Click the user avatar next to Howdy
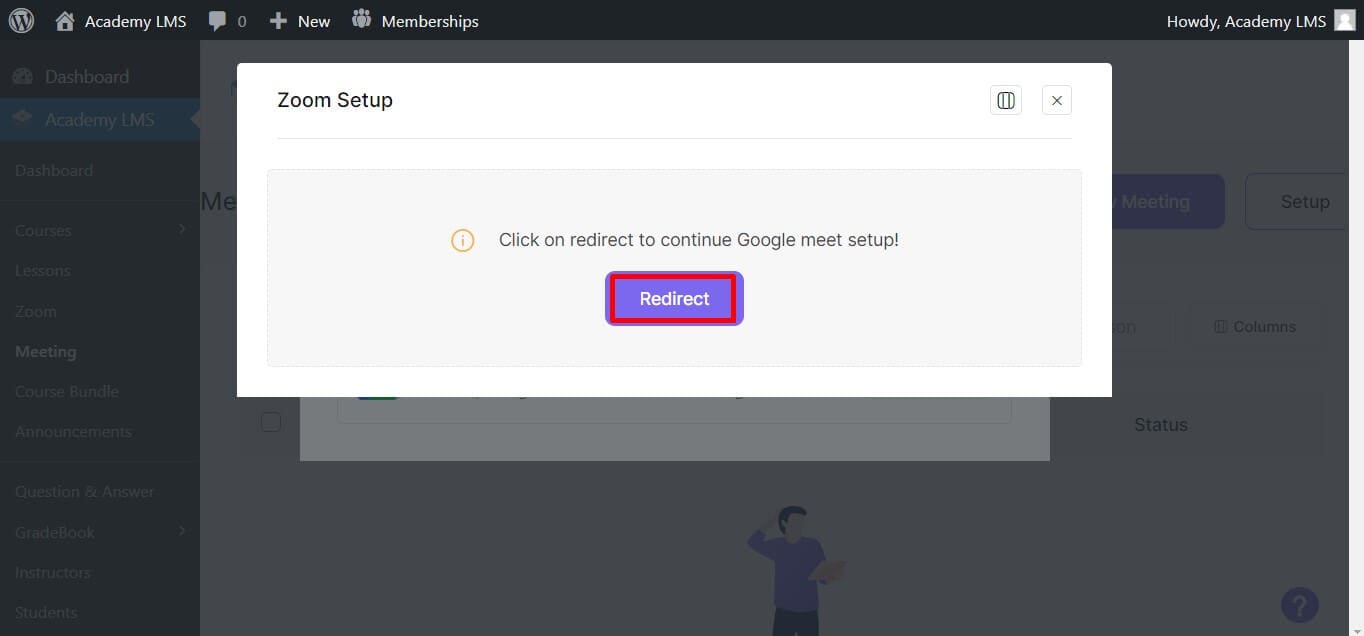The height and width of the screenshot is (636, 1364). 1344,20
